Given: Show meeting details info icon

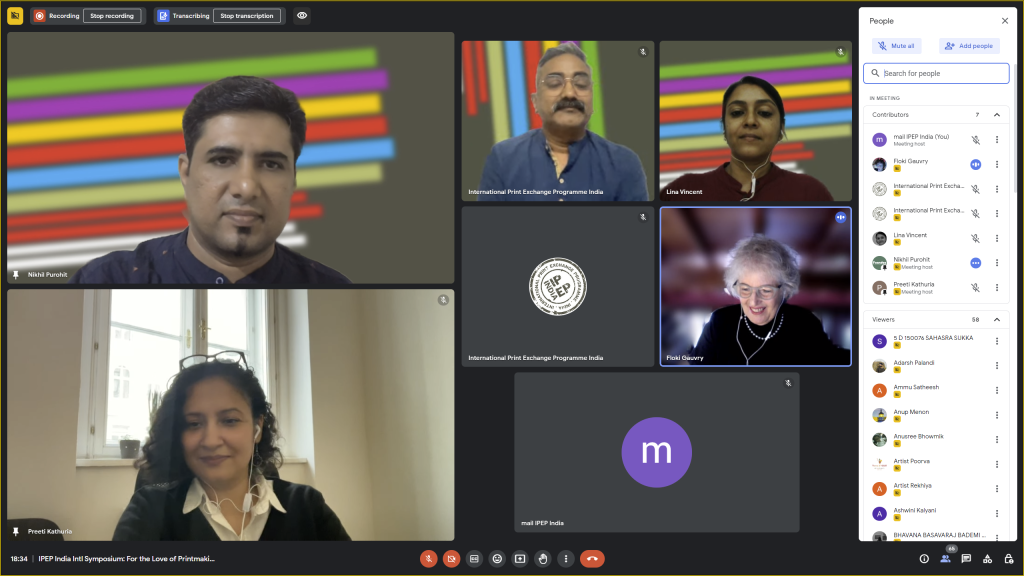Looking at the screenshot, I should pos(924,559).
